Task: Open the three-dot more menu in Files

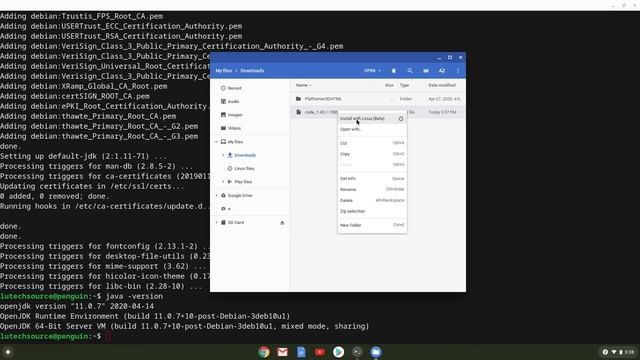Action: [458, 71]
